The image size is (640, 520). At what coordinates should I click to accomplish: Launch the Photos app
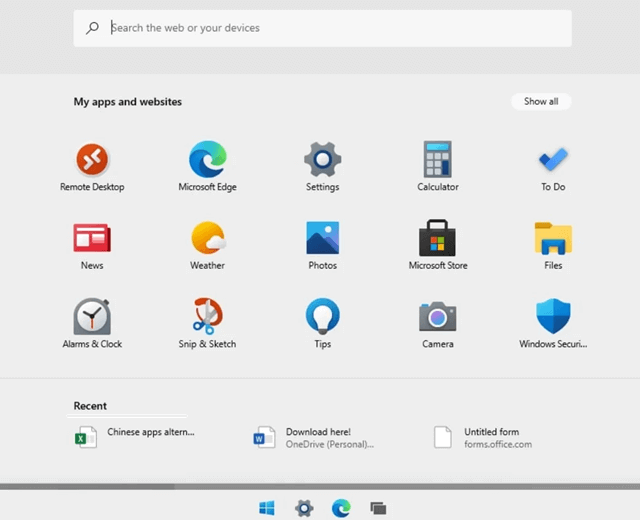tap(322, 246)
